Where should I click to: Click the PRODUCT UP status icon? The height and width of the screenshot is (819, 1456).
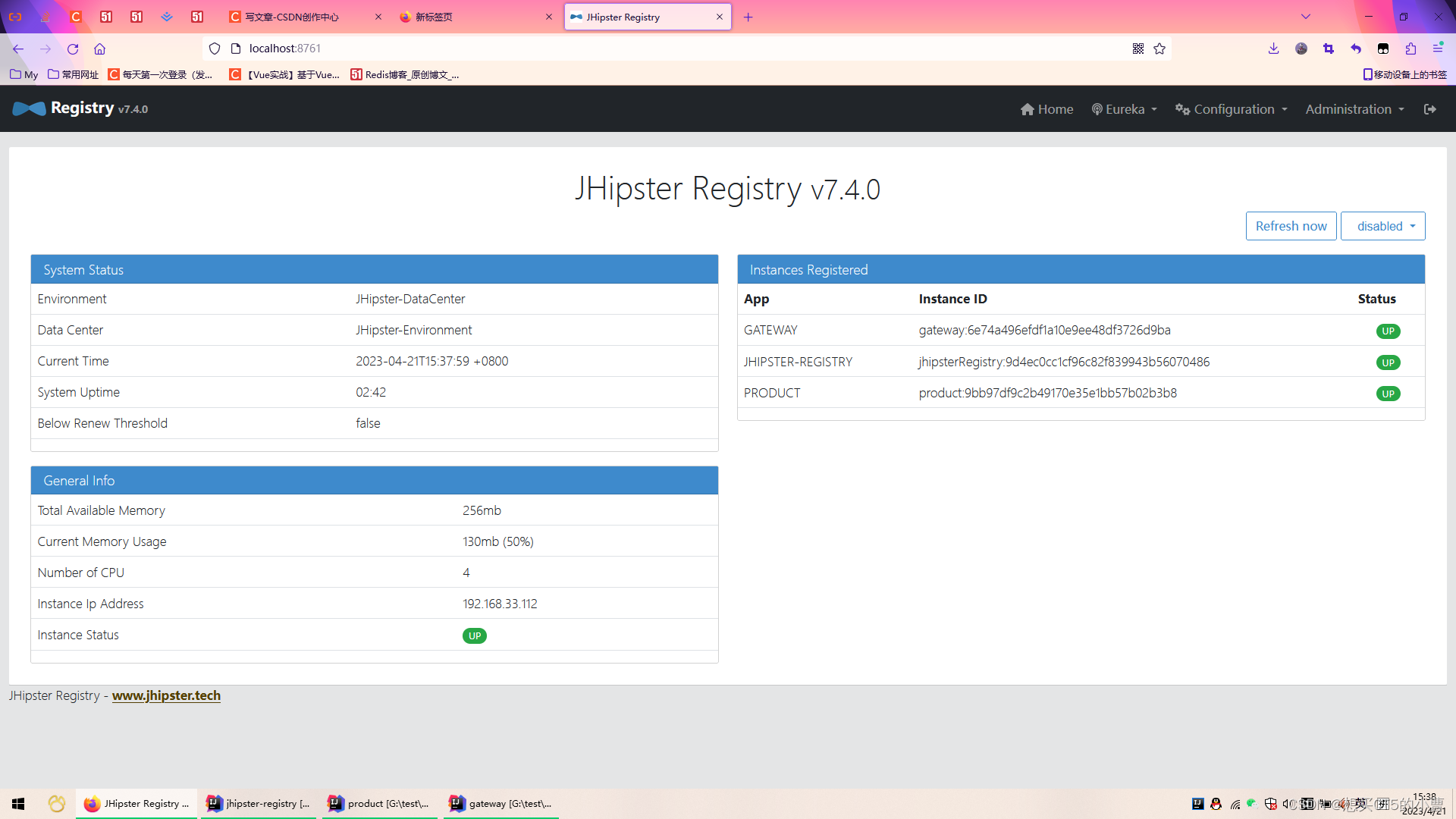point(1388,393)
